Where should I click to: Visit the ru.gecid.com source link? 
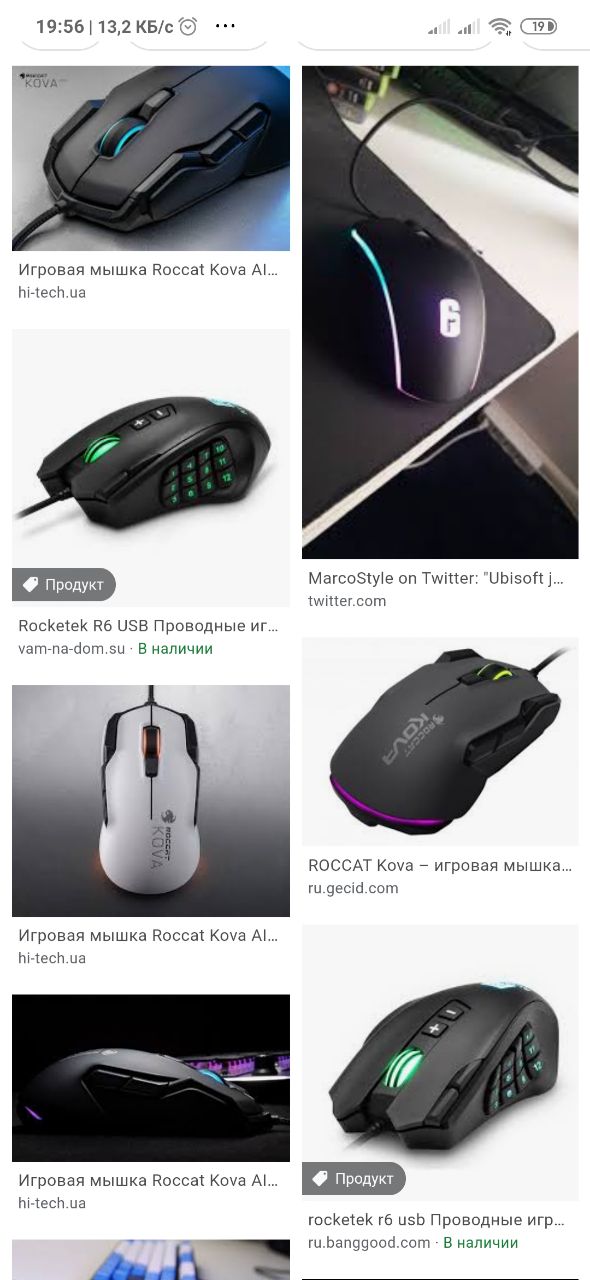(353, 888)
